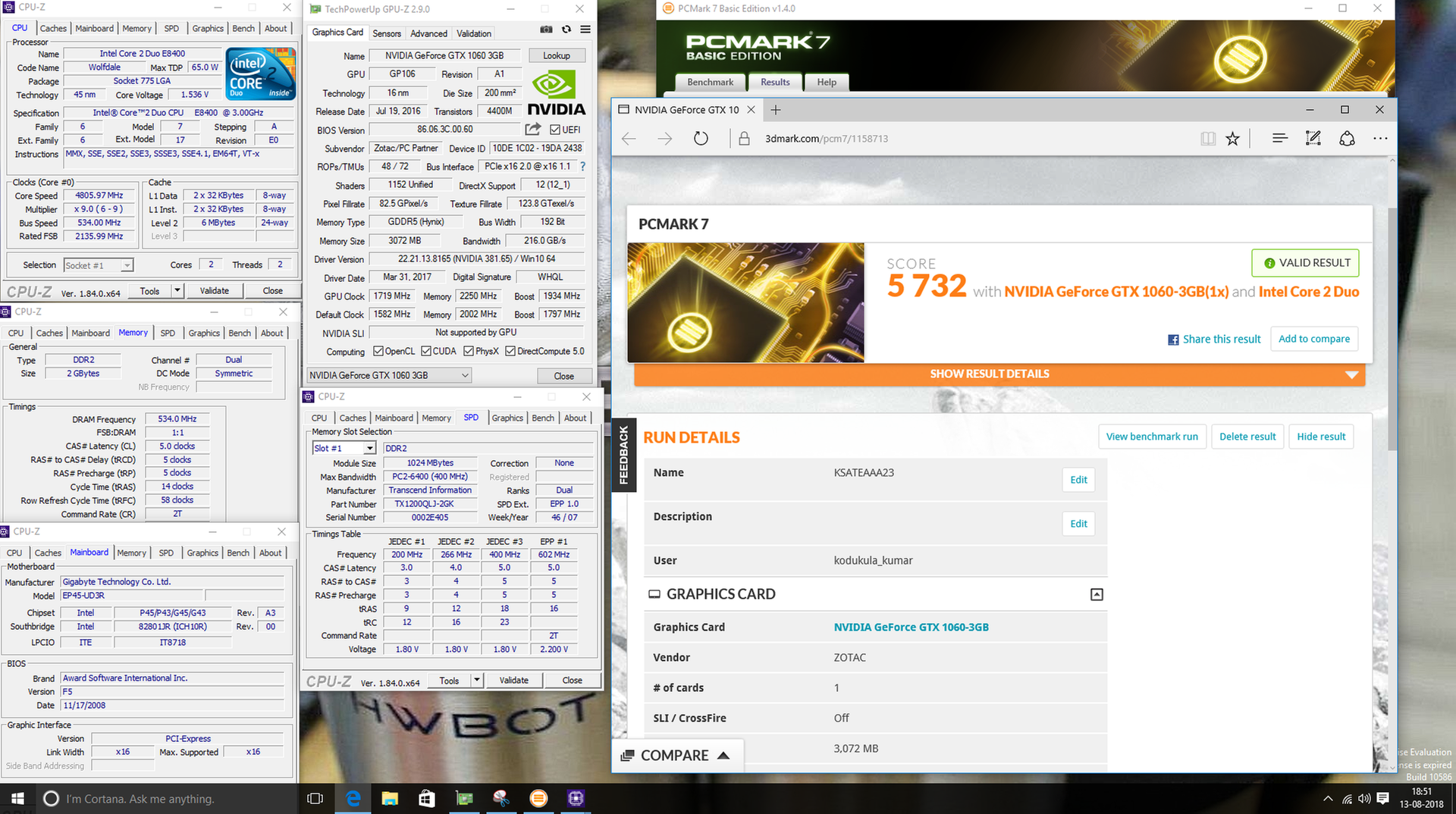
Task: Click Share this result link
Action: (x=1214, y=340)
